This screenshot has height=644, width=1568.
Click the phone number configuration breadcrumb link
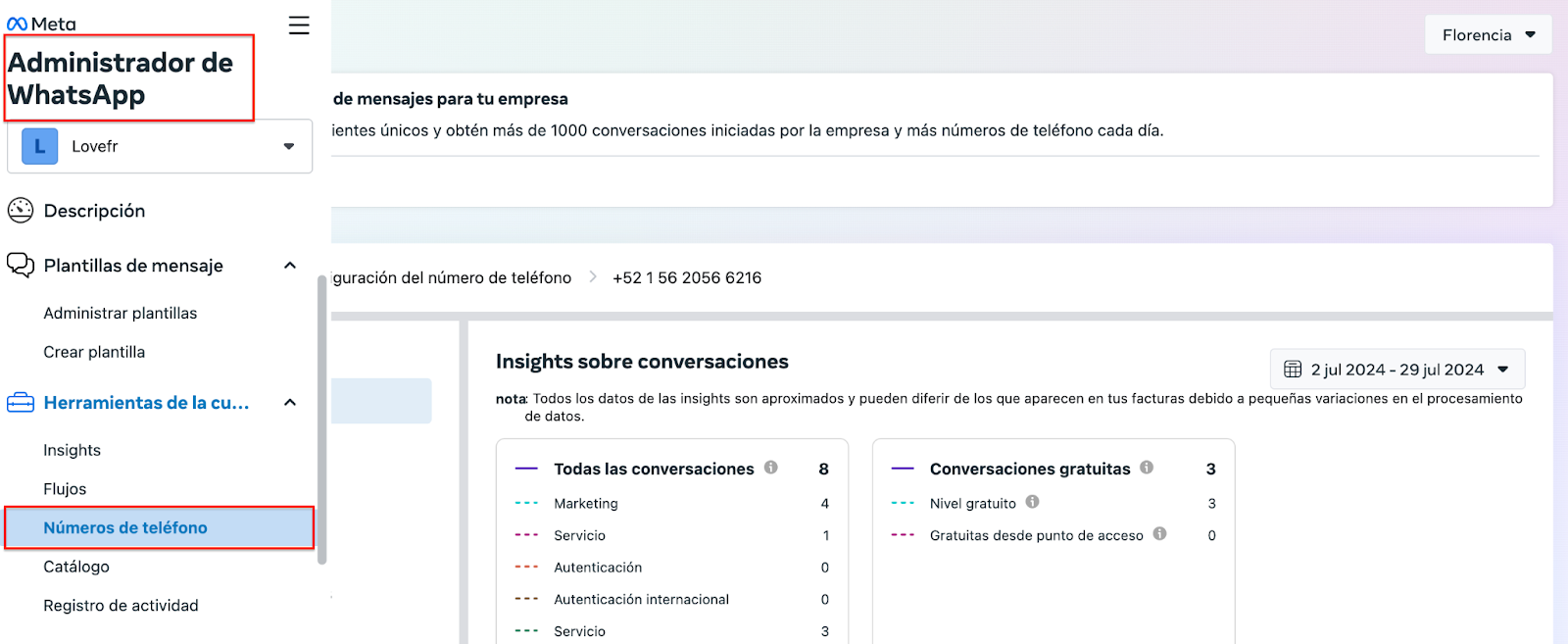[x=452, y=277]
